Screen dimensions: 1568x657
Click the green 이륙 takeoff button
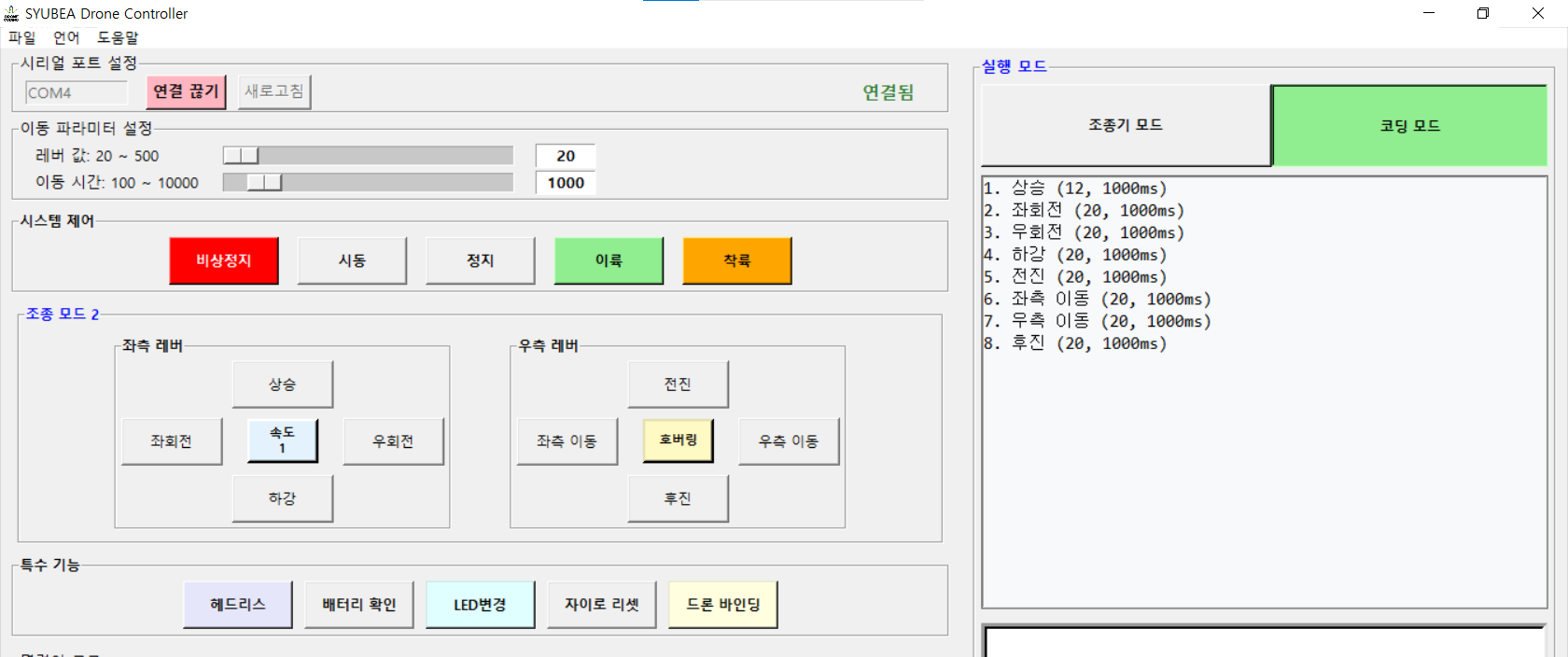[609, 260]
